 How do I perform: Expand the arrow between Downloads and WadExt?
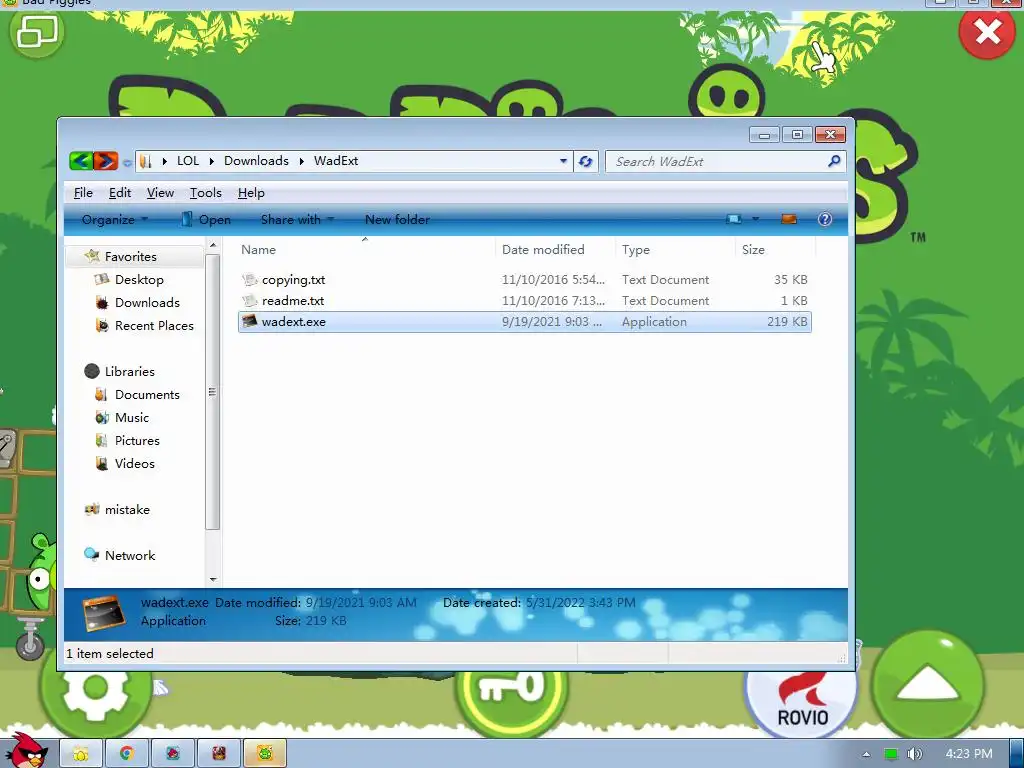(x=301, y=161)
